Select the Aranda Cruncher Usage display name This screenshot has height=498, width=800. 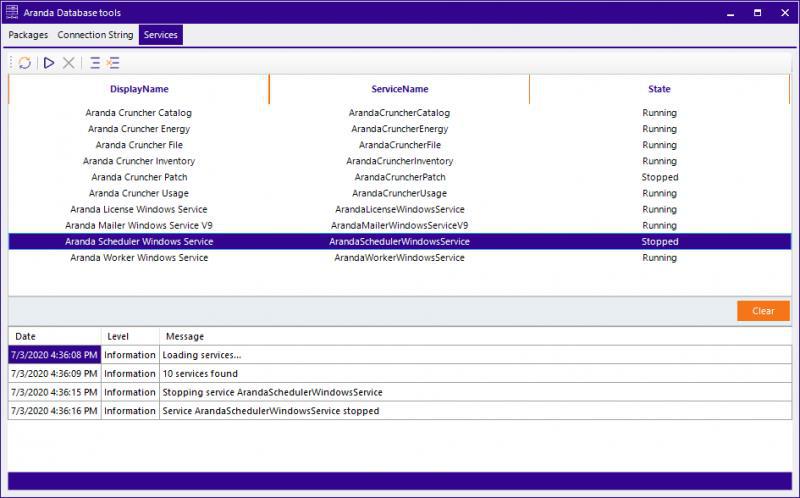(x=139, y=193)
